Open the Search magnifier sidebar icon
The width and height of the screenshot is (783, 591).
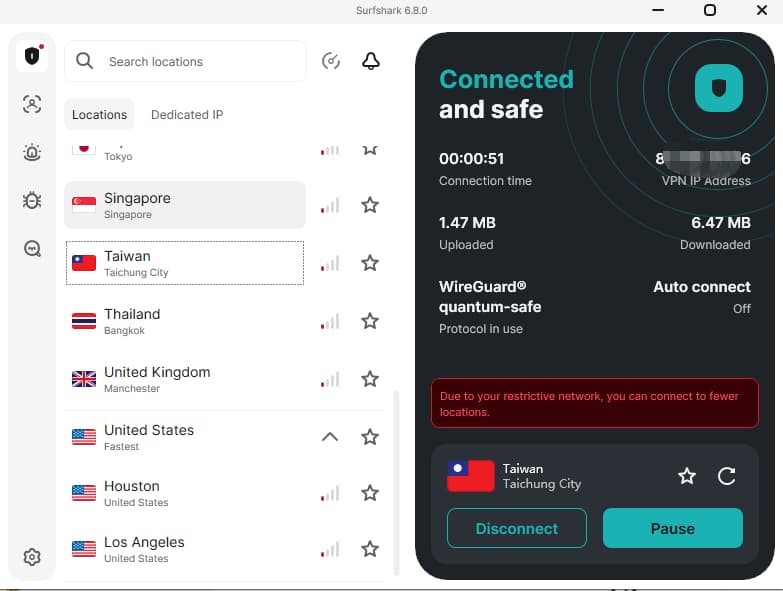coord(32,248)
